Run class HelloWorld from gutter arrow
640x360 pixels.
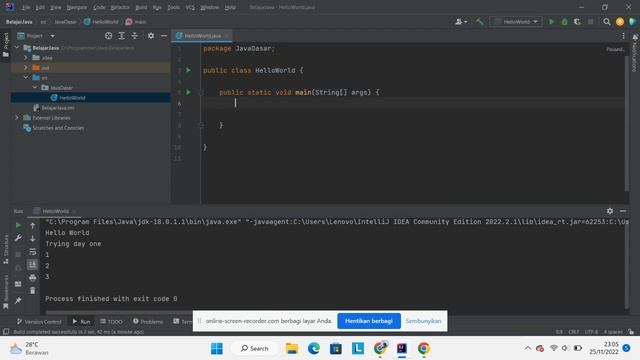click(x=188, y=70)
